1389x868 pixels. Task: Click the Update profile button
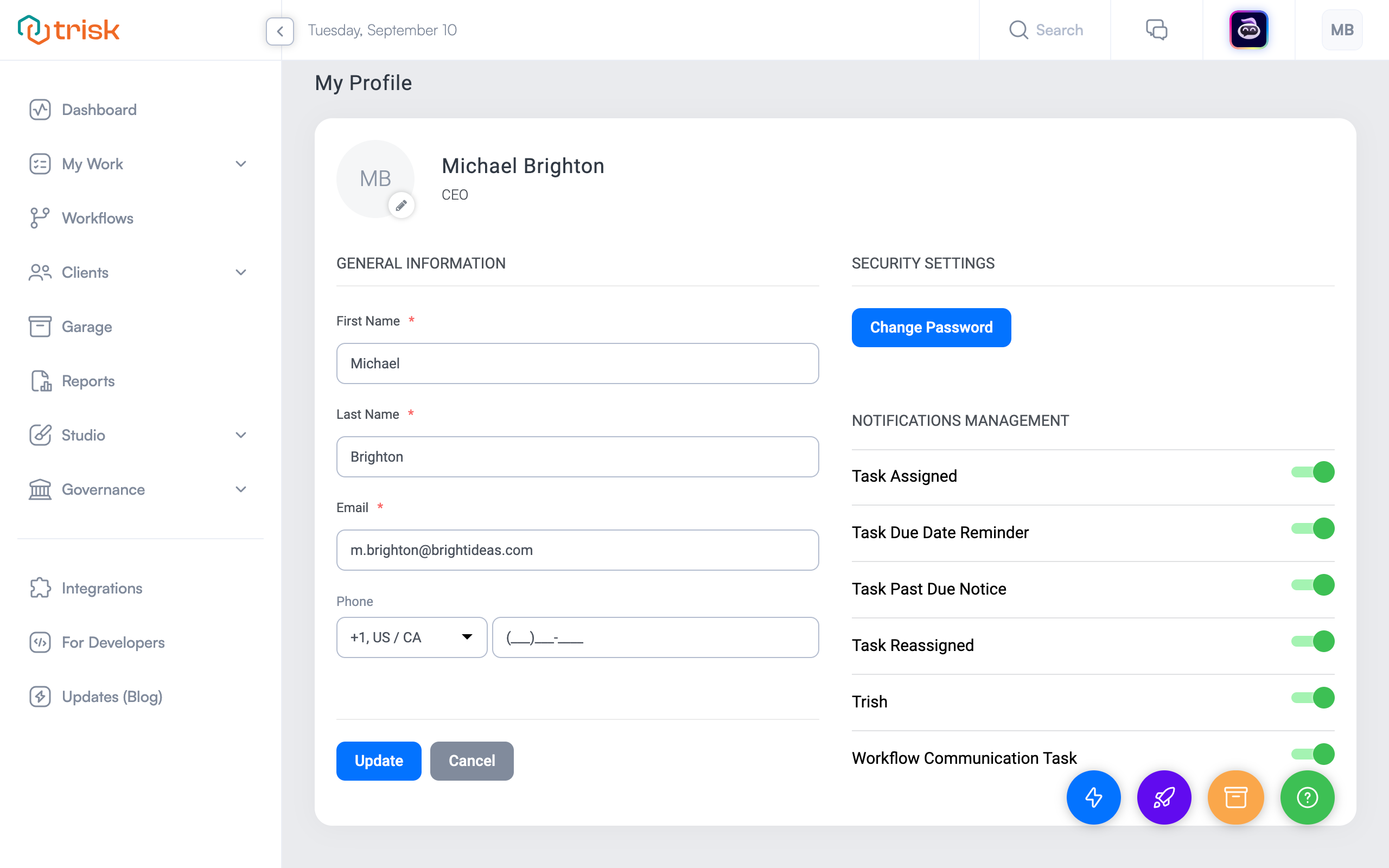(378, 760)
